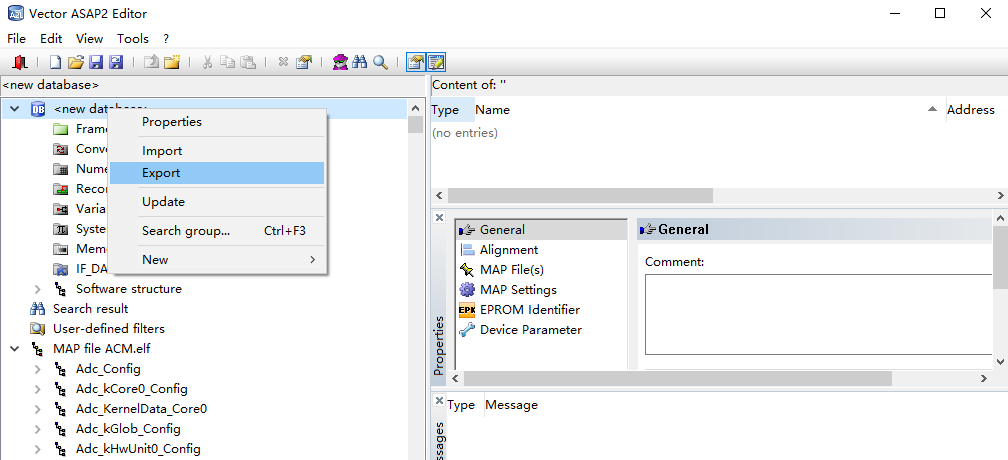The height and width of the screenshot is (460, 1008).
Task: Click the Delete X icon in the toolbar
Action: [x=283, y=62]
